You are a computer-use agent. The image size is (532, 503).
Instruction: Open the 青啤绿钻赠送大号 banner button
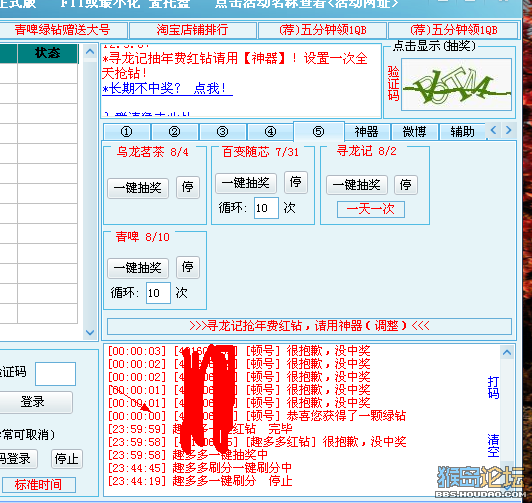point(62,30)
